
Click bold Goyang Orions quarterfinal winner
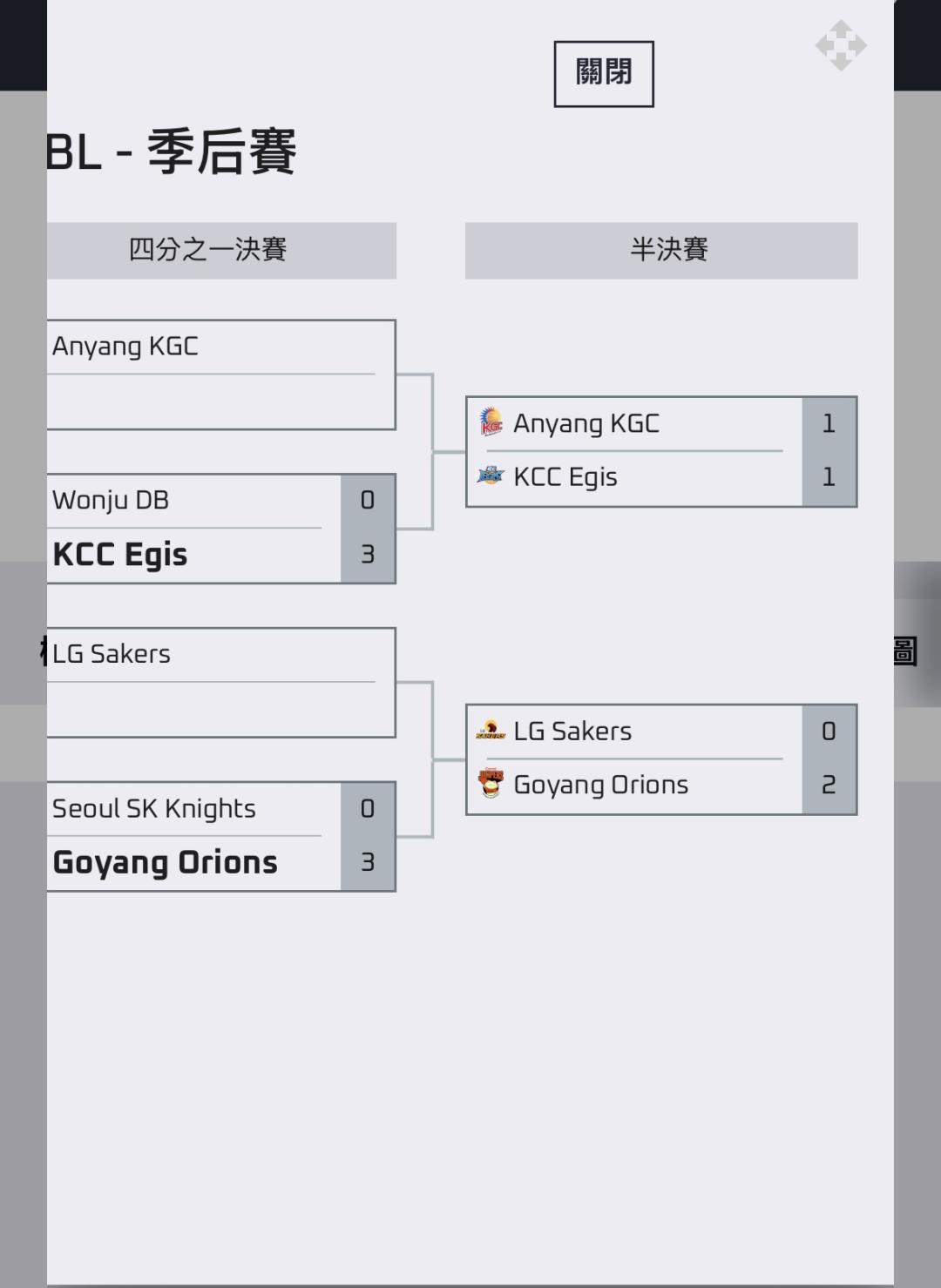point(166,863)
